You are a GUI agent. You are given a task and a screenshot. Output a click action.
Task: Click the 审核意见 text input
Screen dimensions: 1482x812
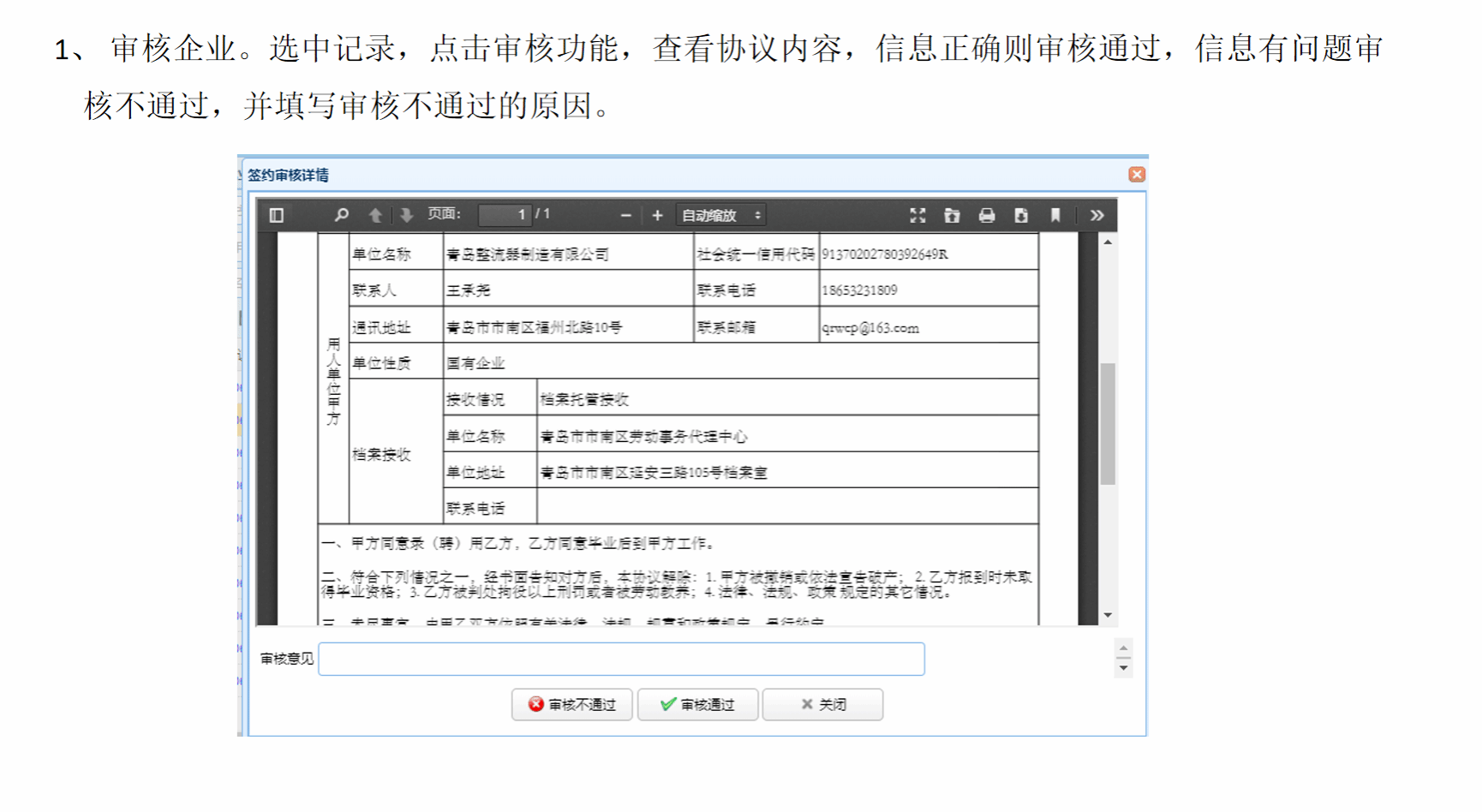pos(621,659)
